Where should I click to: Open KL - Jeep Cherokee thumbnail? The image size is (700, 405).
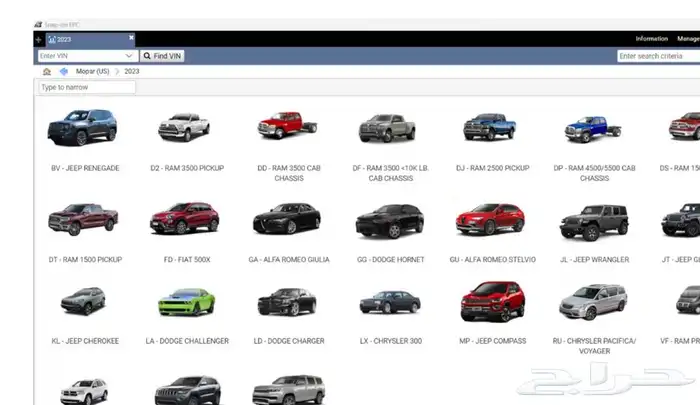click(x=83, y=301)
